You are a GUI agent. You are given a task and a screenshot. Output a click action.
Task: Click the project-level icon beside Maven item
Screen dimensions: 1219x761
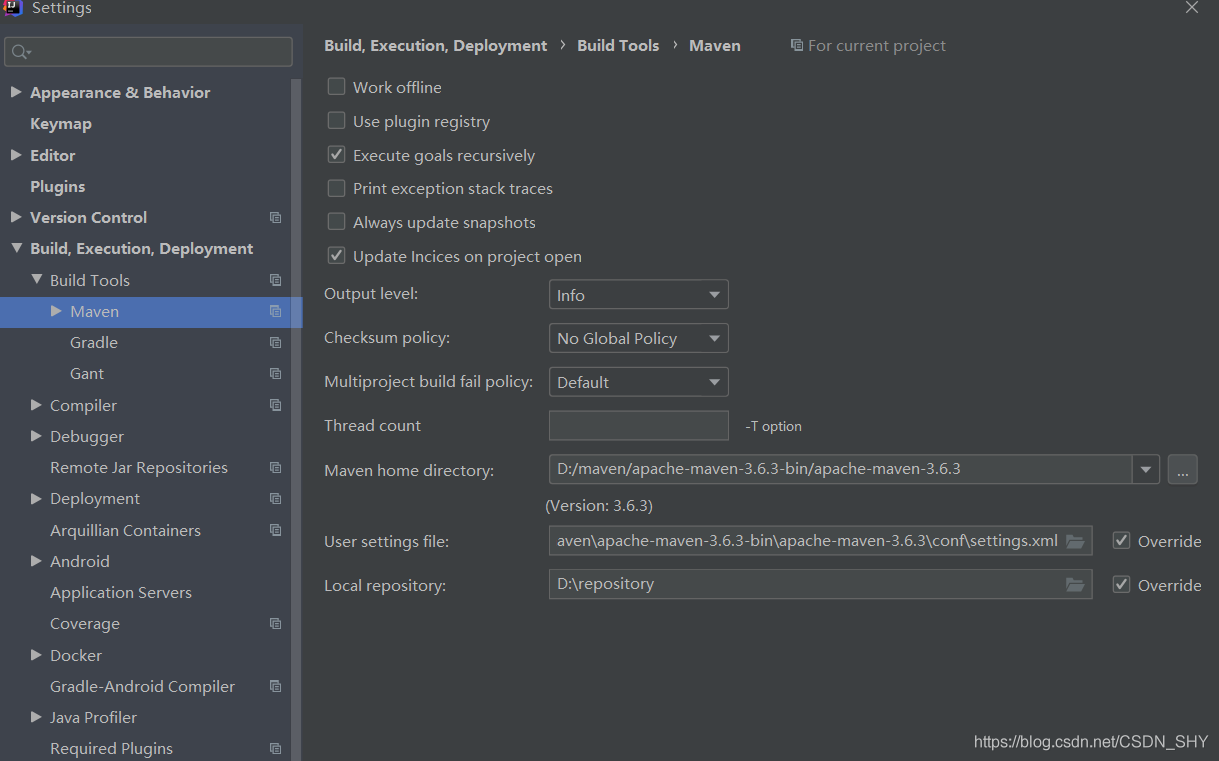pos(276,312)
